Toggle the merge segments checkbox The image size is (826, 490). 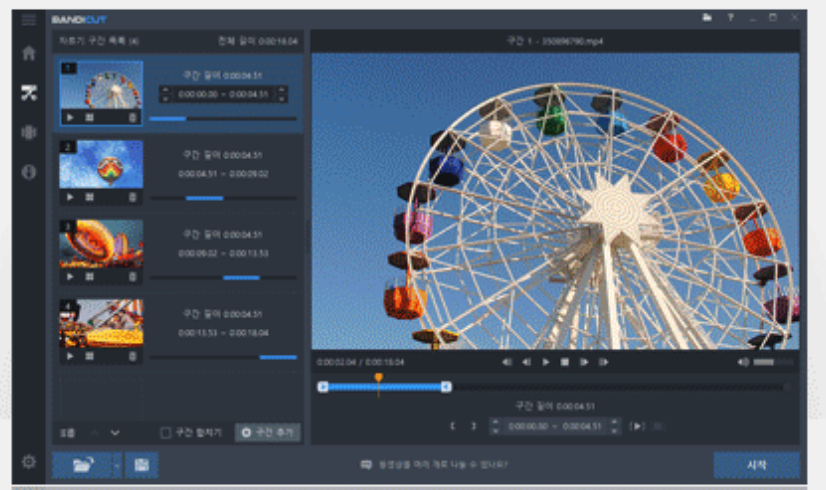pos(165,433)
